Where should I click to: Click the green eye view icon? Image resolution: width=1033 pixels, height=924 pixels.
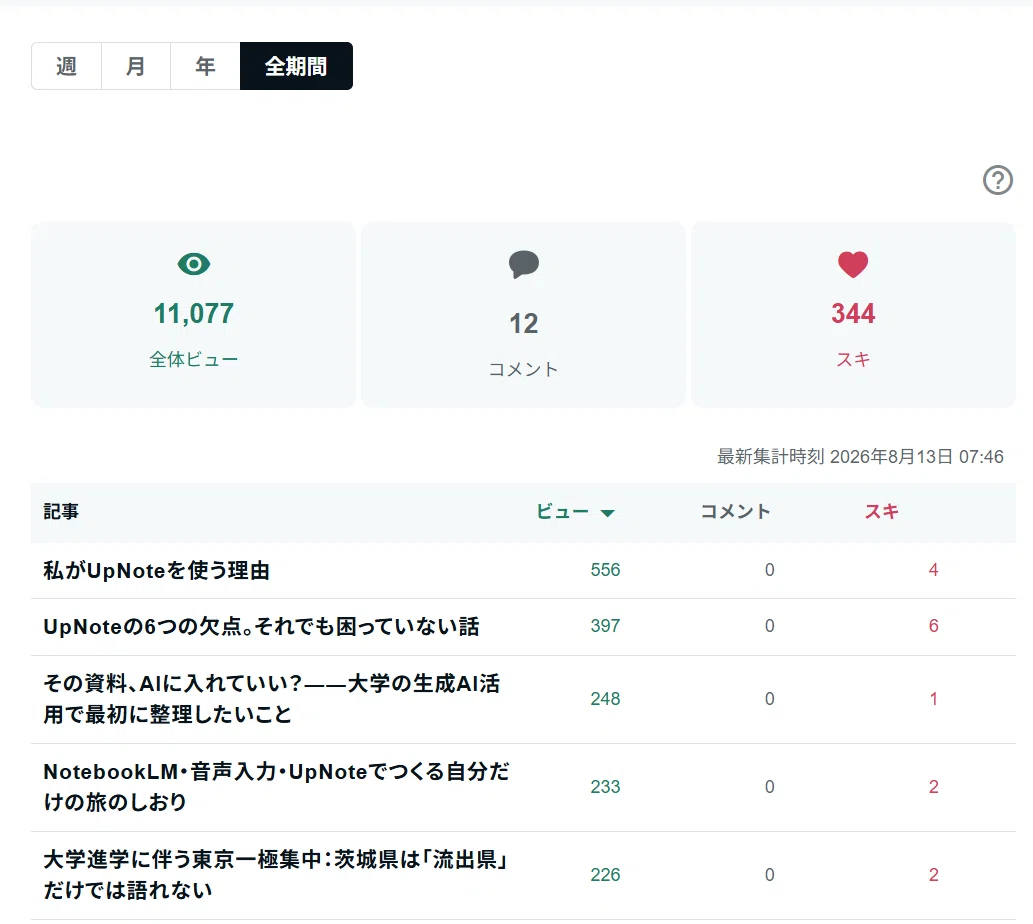point(194,264)
